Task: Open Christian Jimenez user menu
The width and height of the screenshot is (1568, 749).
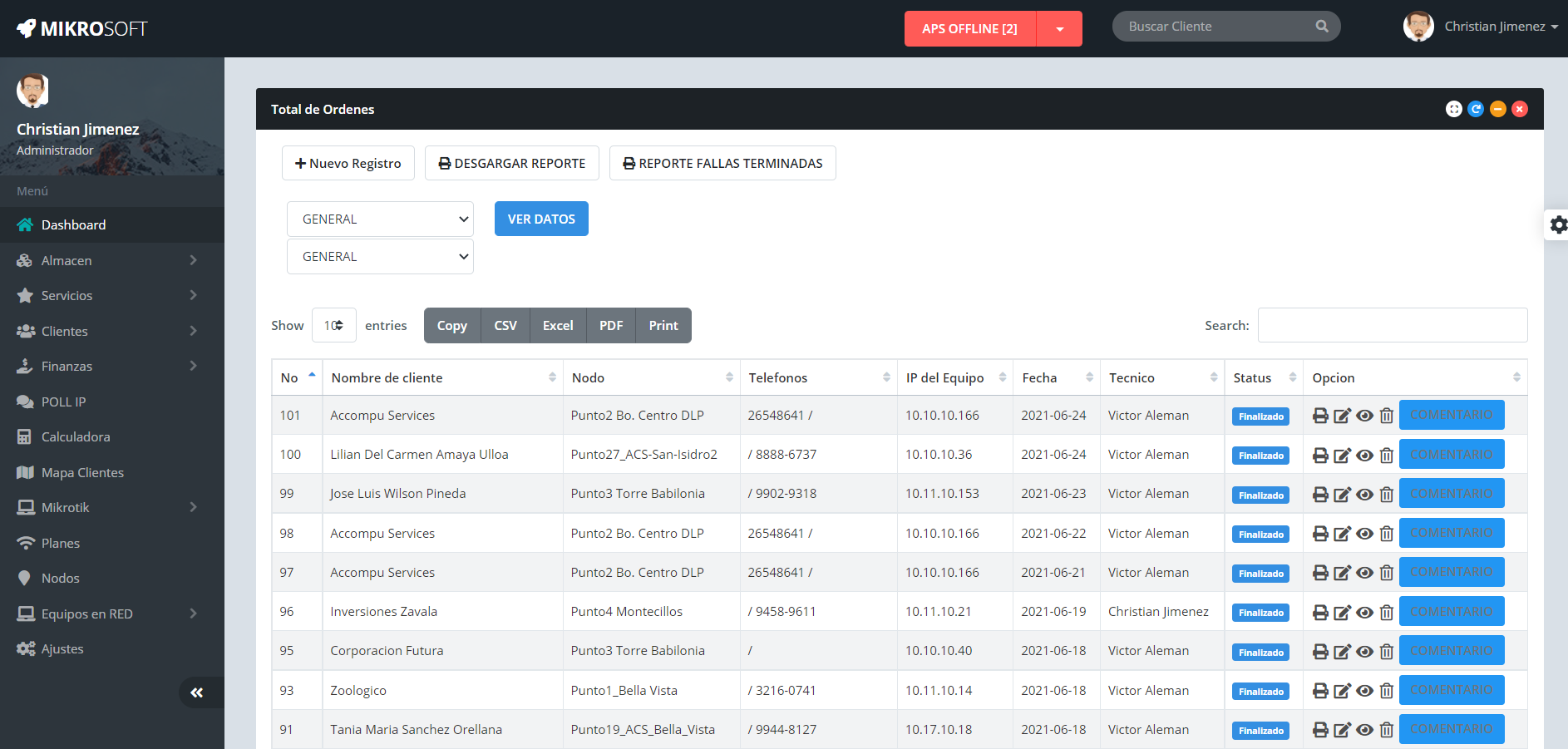Action: point(1501,27)
